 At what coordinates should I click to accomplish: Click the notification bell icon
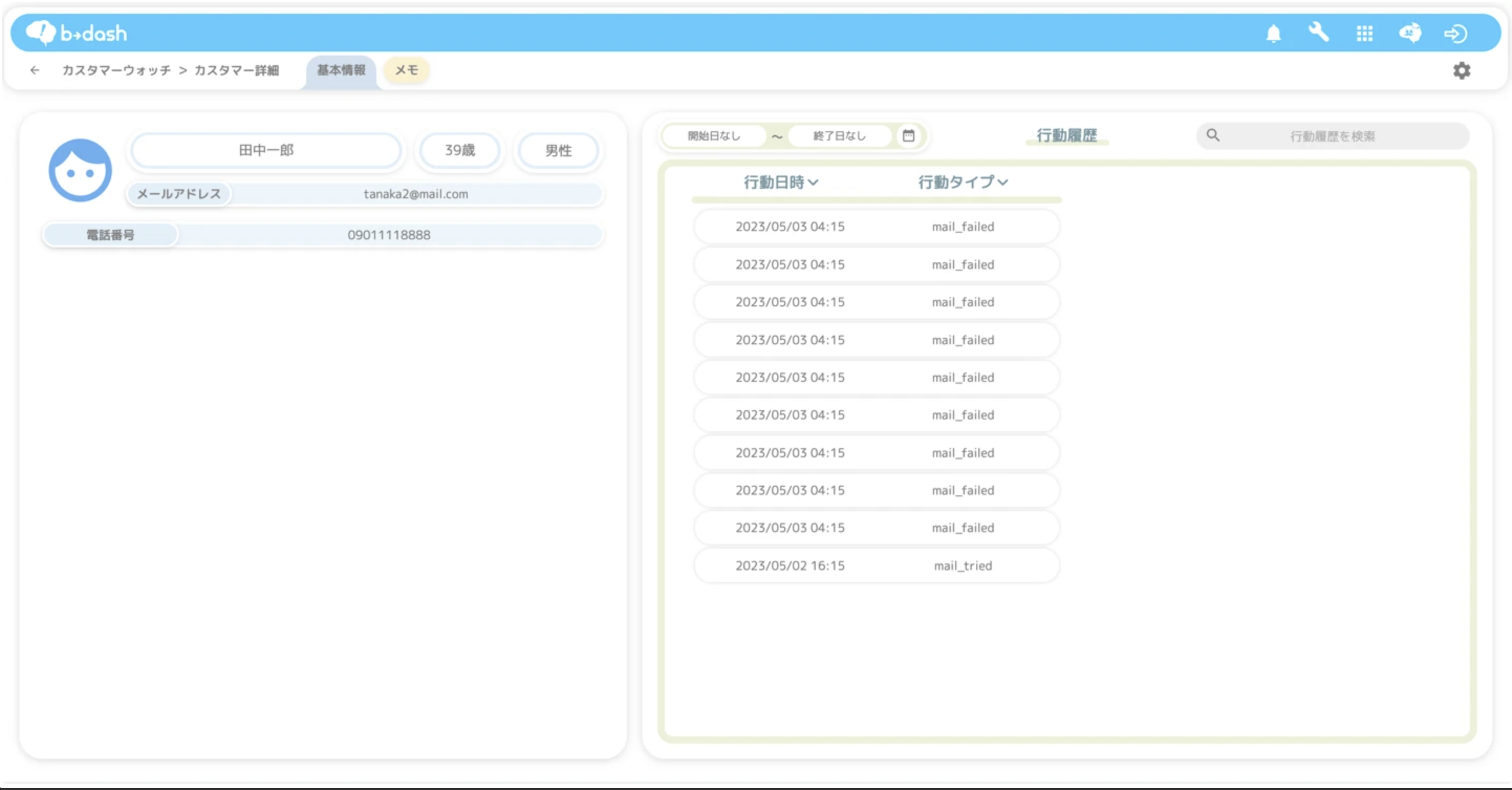click(1273, 34)
